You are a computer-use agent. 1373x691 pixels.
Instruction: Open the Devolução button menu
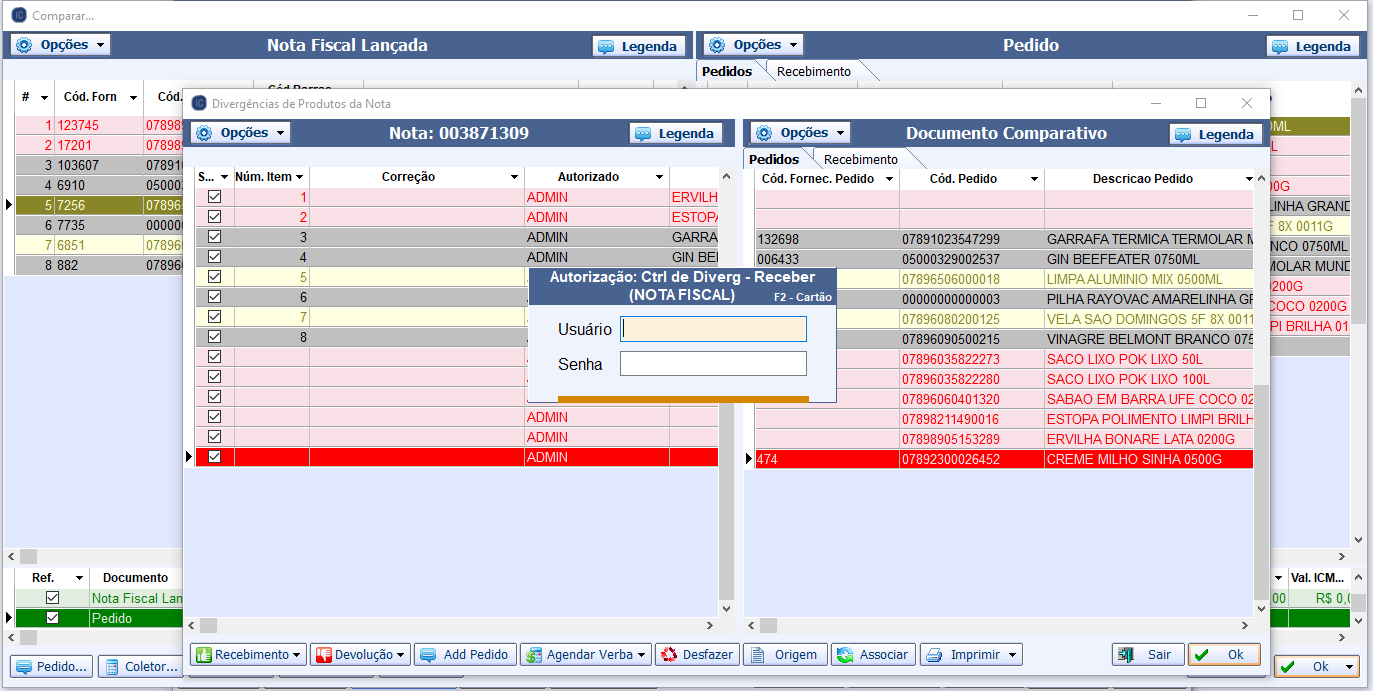[x=360, y=655]
